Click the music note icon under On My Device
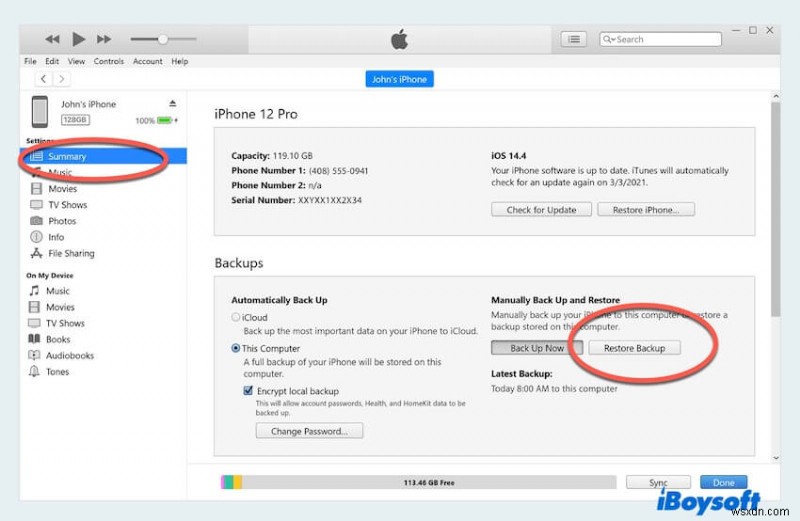Viewport: 800px width, 521px height. tap(34, 291)
